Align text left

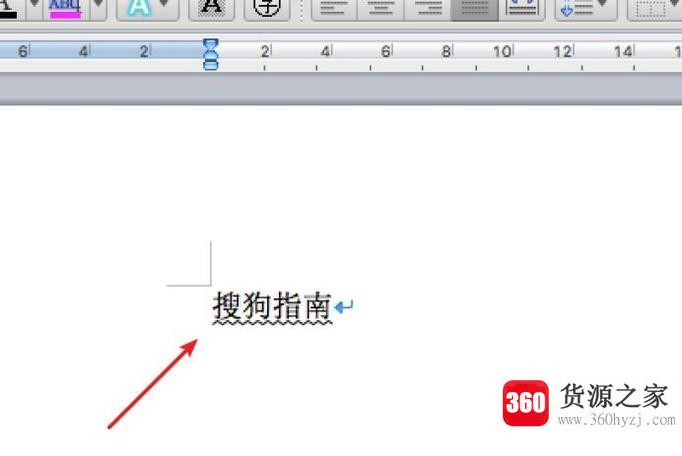334,8
